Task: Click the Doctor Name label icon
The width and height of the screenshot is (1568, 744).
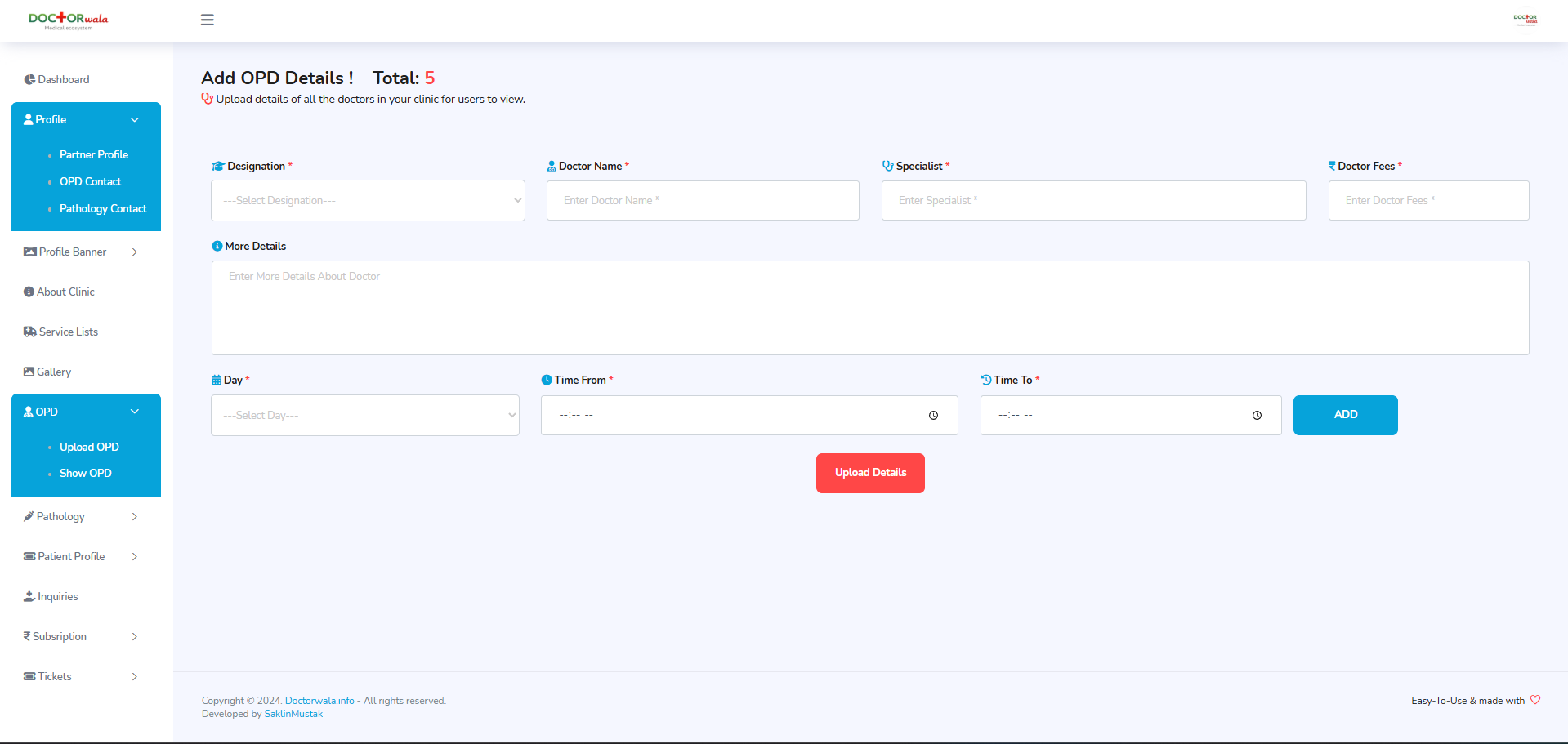Action: (552, 166)
